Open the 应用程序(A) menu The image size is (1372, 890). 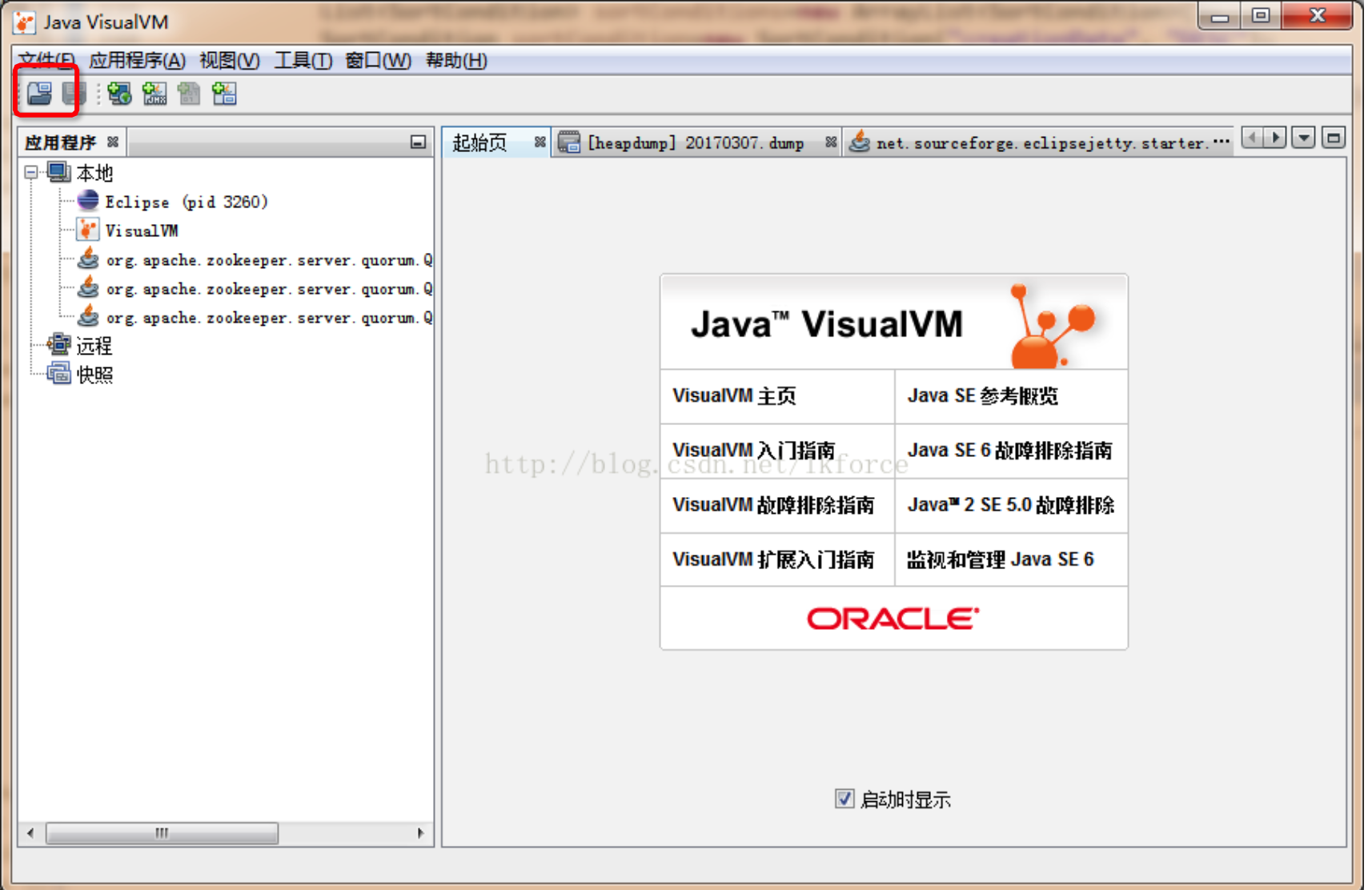pyautogui.click(x=137, y=60)
